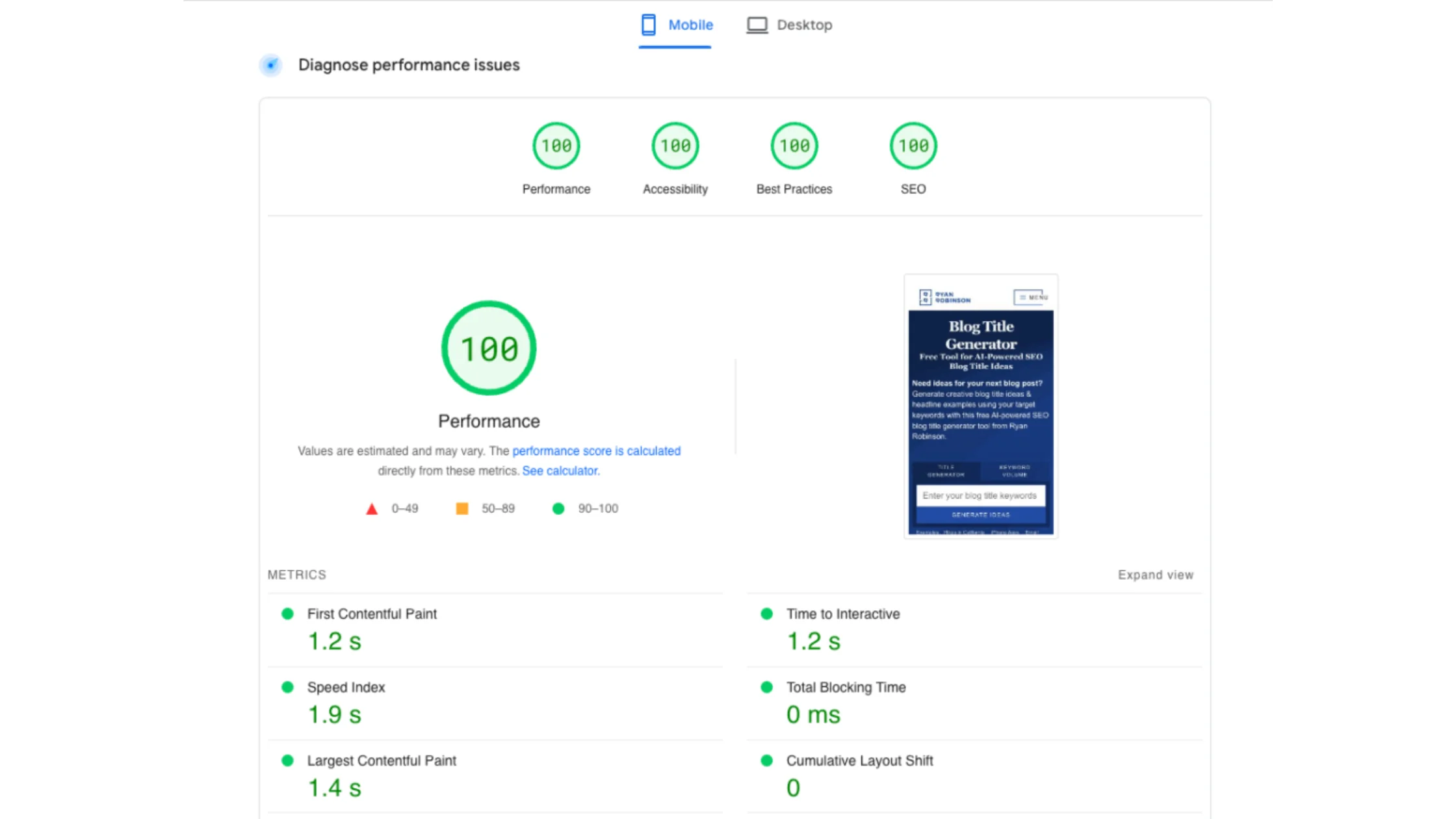Select the Cumulative Layout Shift score indicator
Screen dimensions: 1456x819
pyautogui.click(x=766, y=761)
